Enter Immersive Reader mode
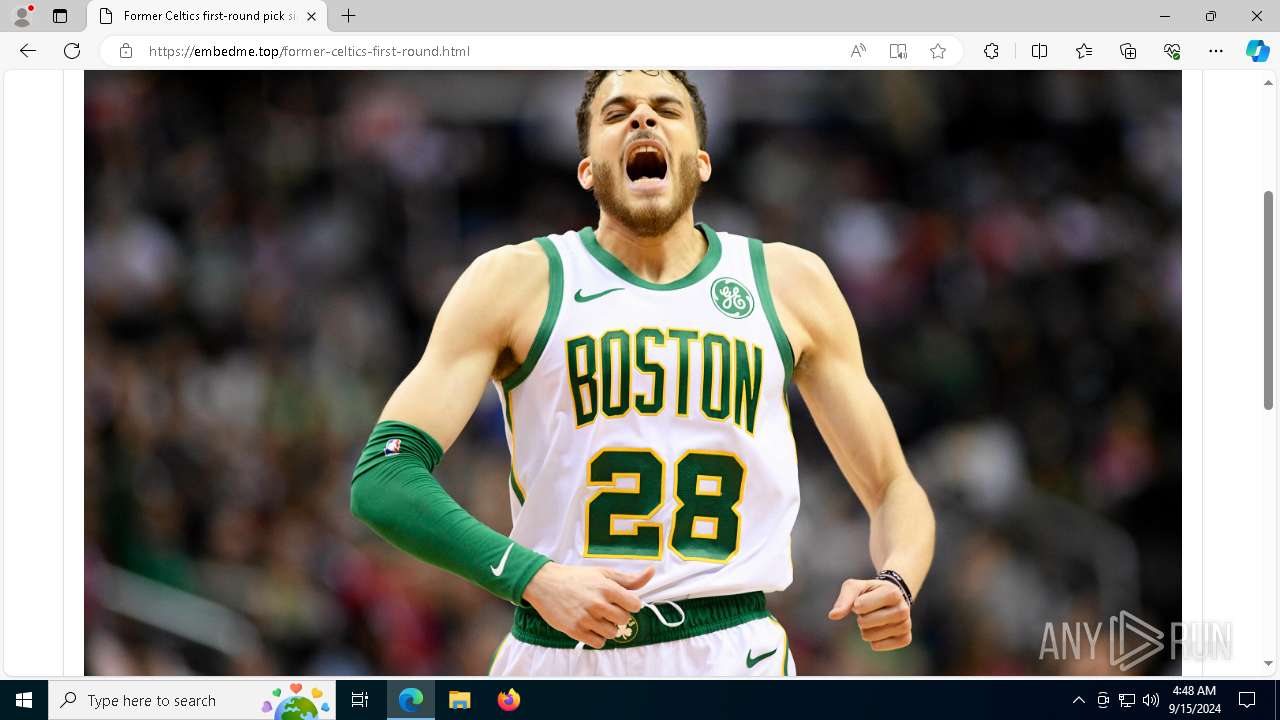This screenshot has height=720, width=1280. pos(898,51)
